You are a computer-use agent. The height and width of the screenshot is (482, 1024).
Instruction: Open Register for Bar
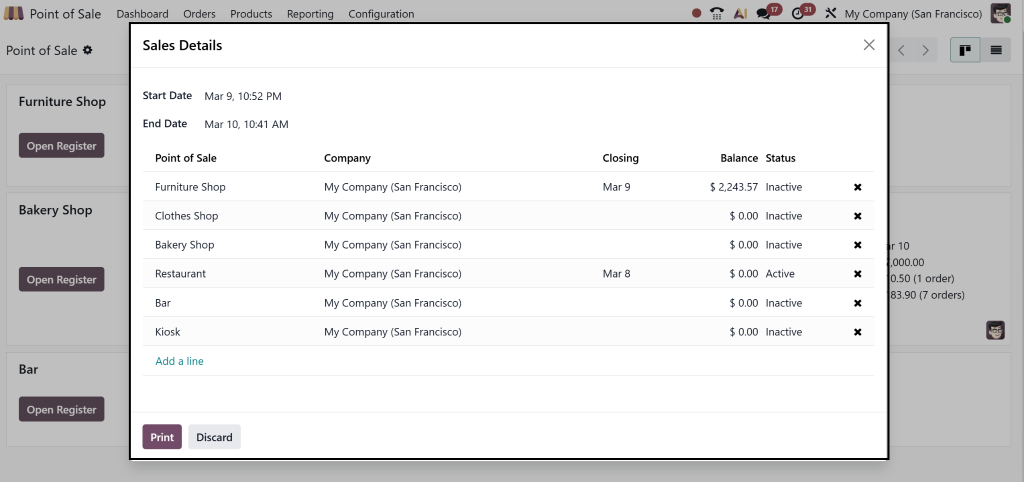(61, 410)
